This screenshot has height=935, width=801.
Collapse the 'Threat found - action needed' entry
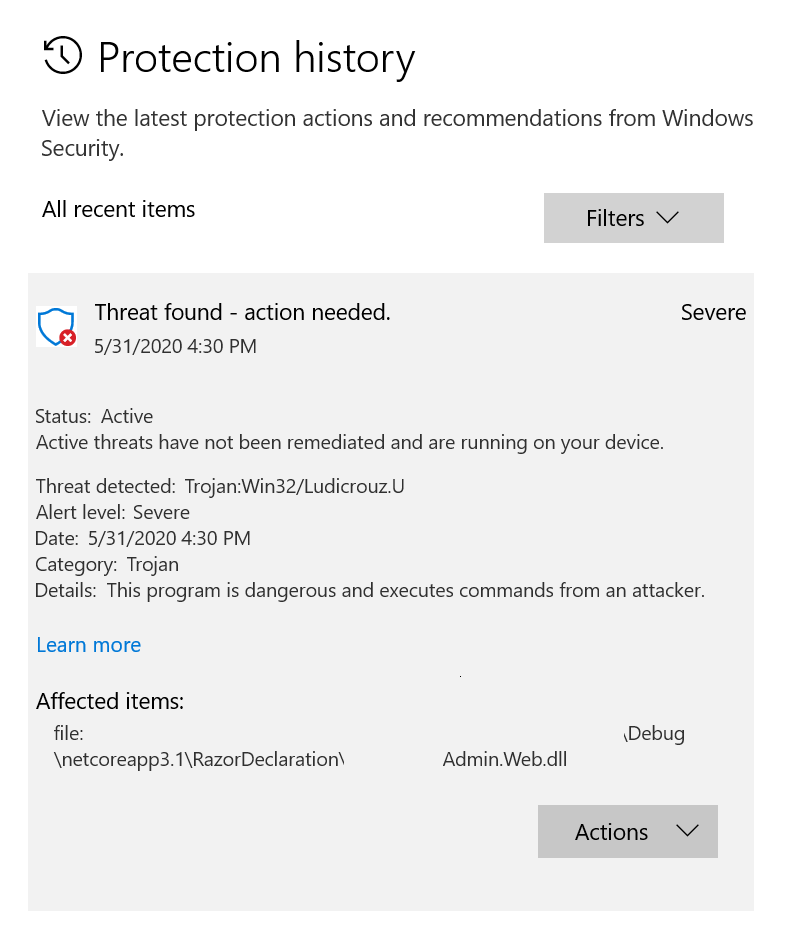242,313
